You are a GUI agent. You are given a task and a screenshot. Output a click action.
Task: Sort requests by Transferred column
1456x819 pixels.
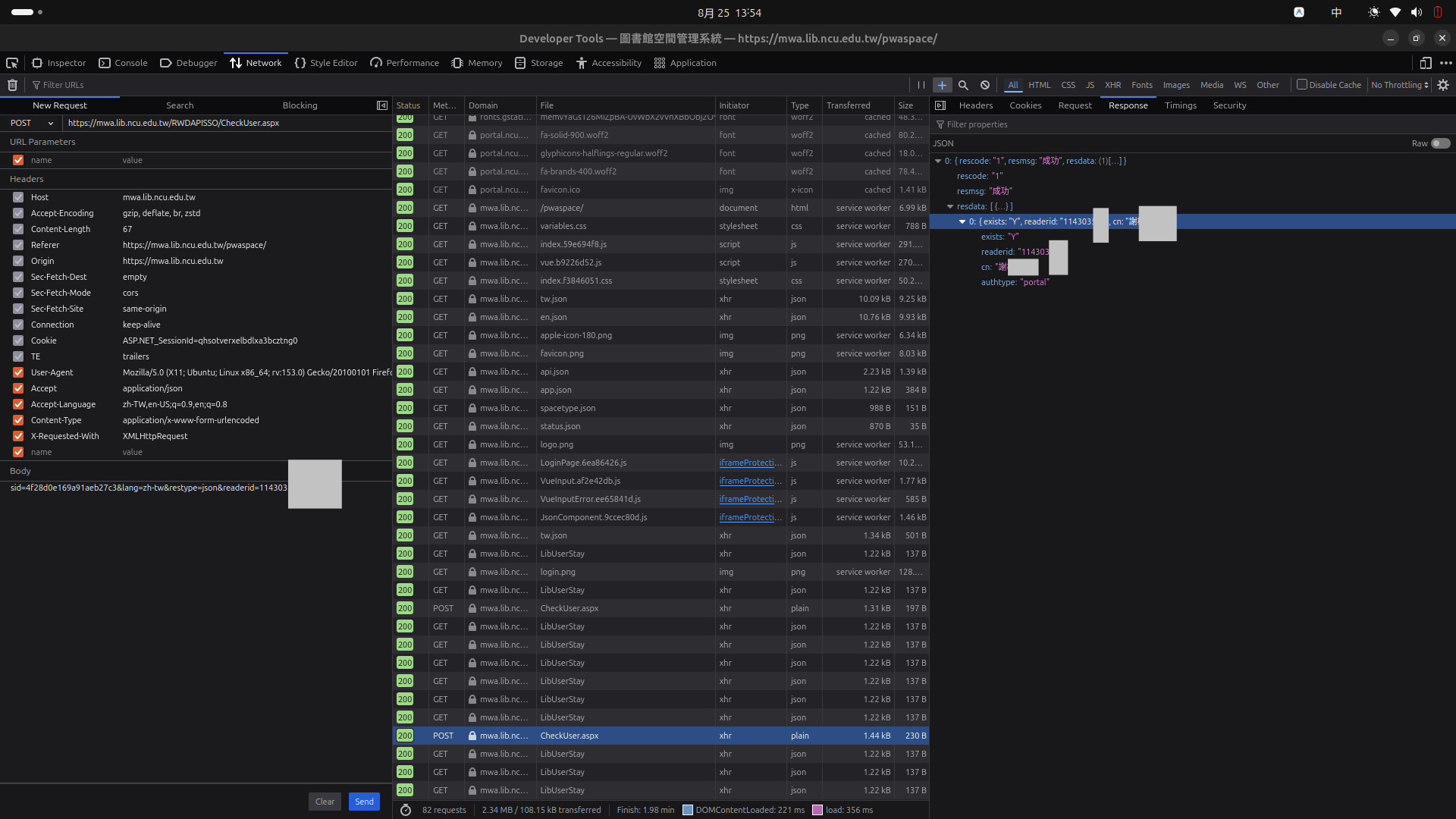pyautogui.click(x=858, y=105)
